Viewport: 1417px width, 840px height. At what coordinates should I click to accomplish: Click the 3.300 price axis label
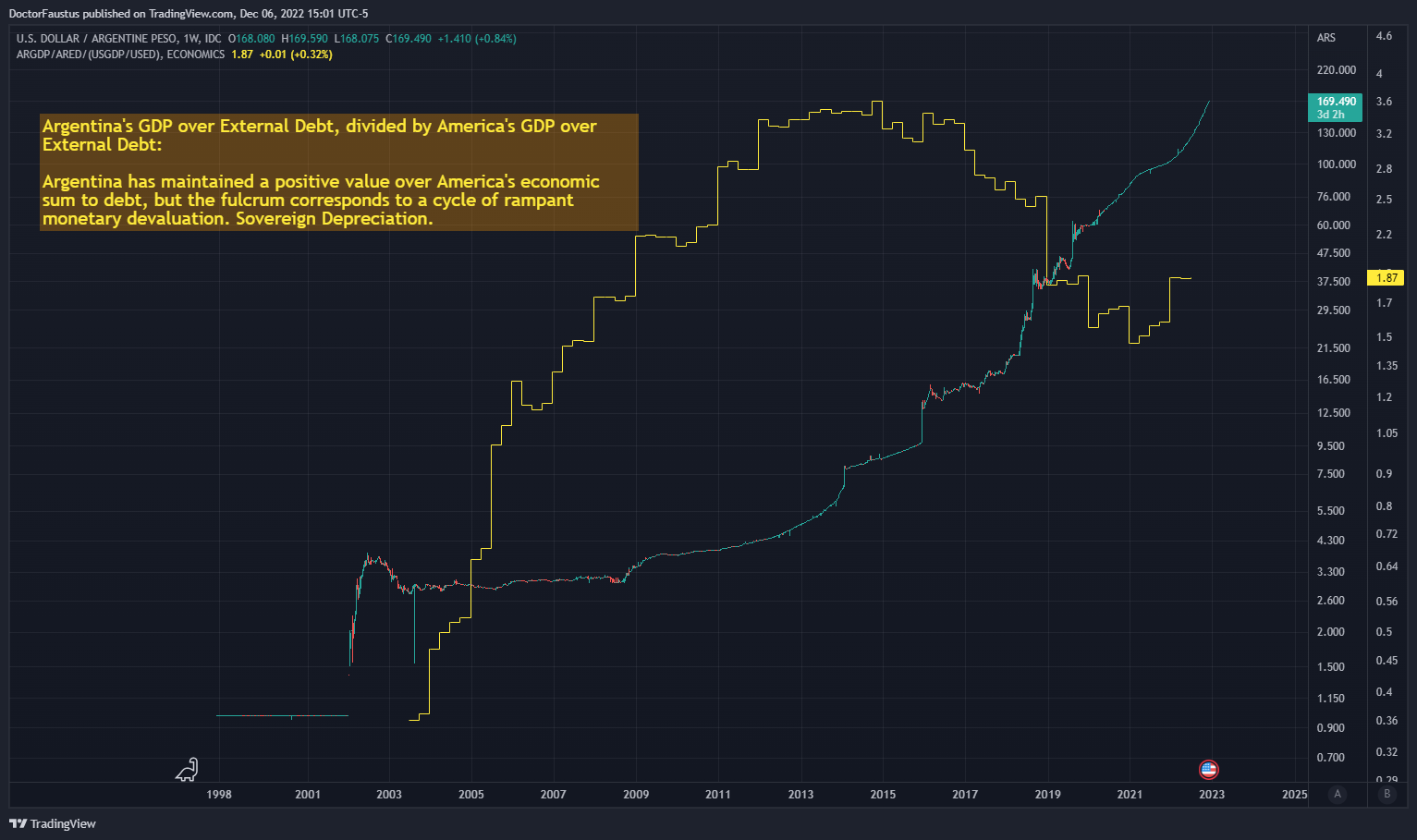pos(1331,572)
